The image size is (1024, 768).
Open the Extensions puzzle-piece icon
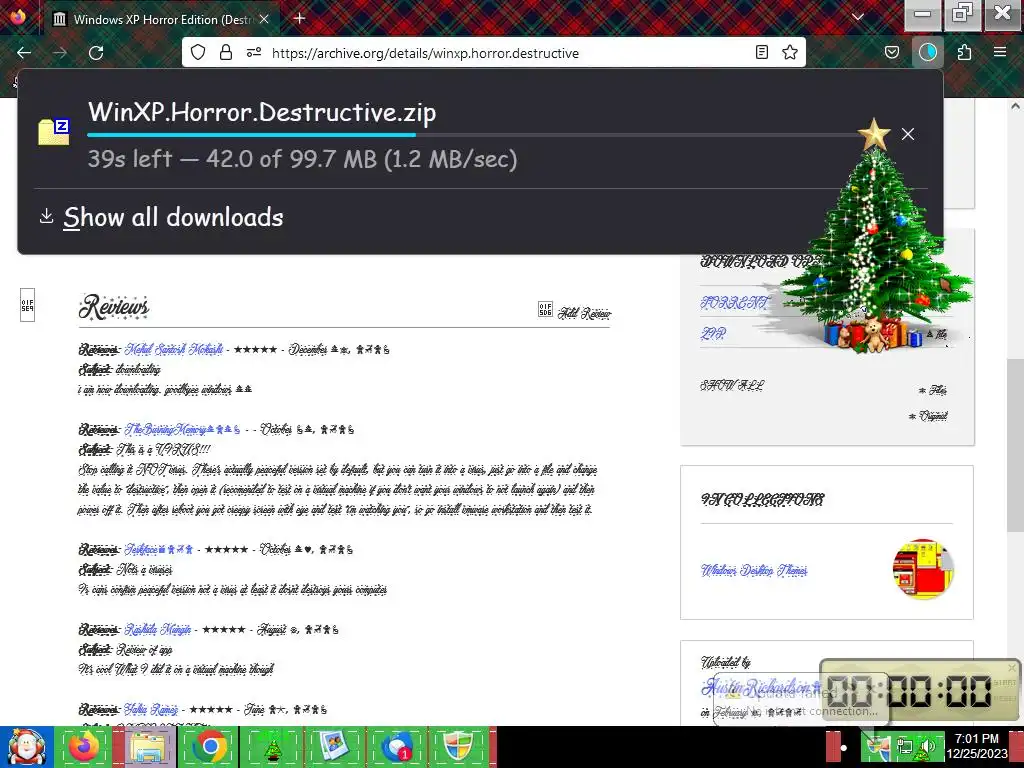pos(964,52)
